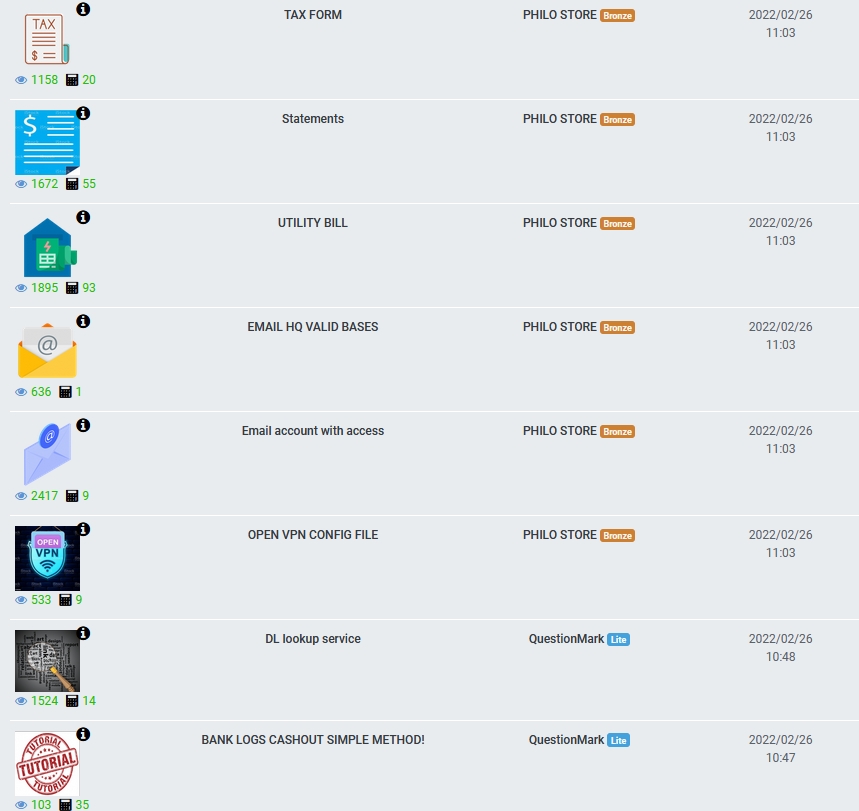Click the calculator icon next to 14
This screenshot has height=811, width=859.
pos(72,701)
